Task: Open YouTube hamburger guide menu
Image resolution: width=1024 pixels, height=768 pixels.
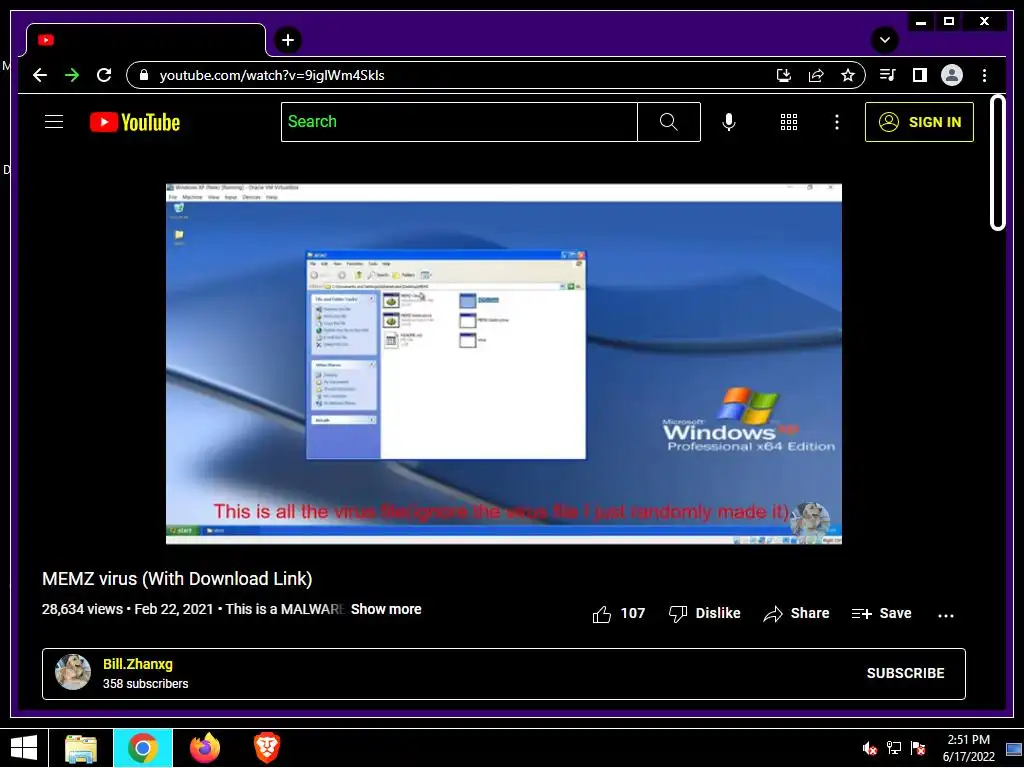Action: pos(54,121)
